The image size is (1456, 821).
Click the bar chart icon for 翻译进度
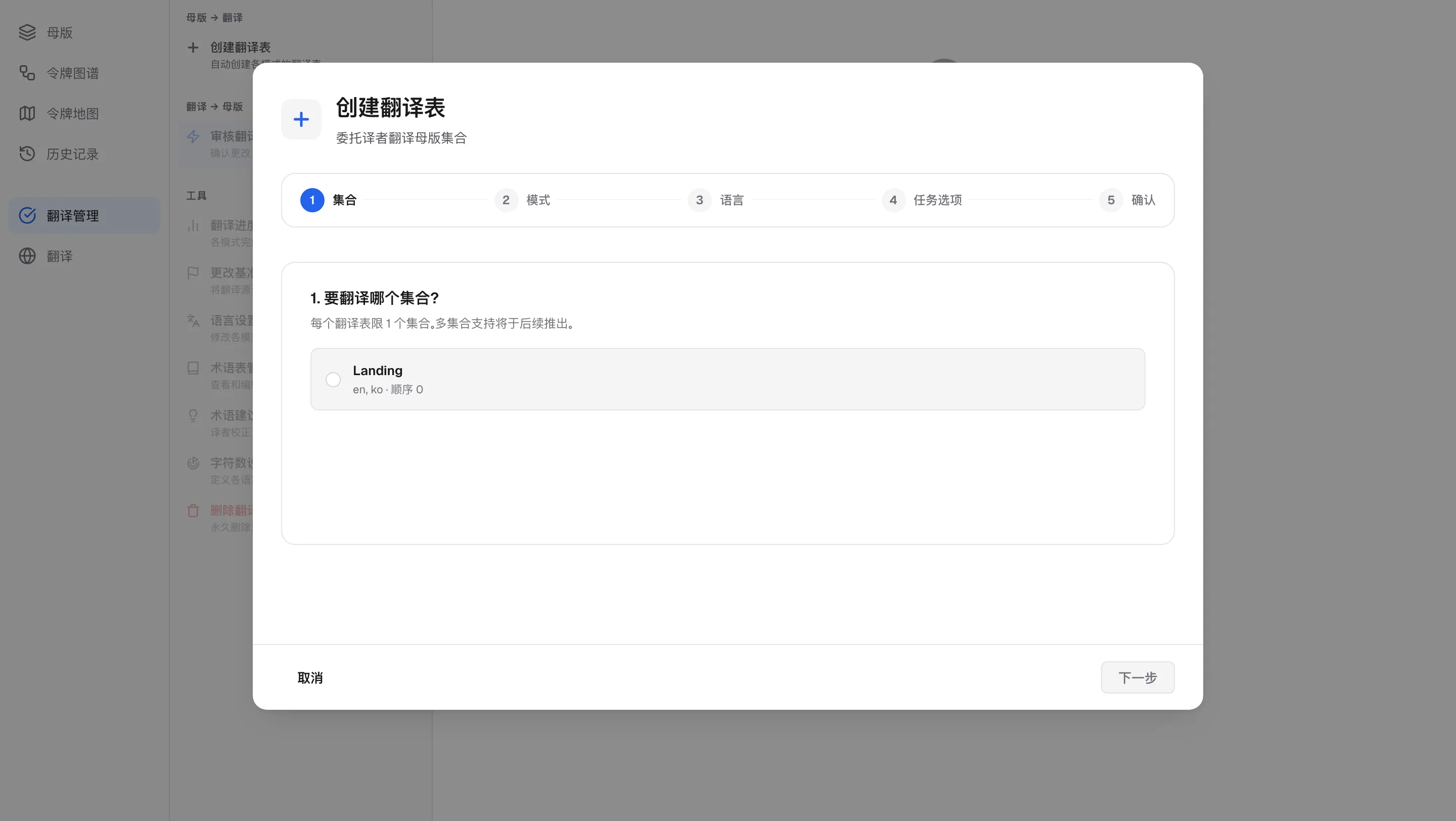click(x=193, y=225)
